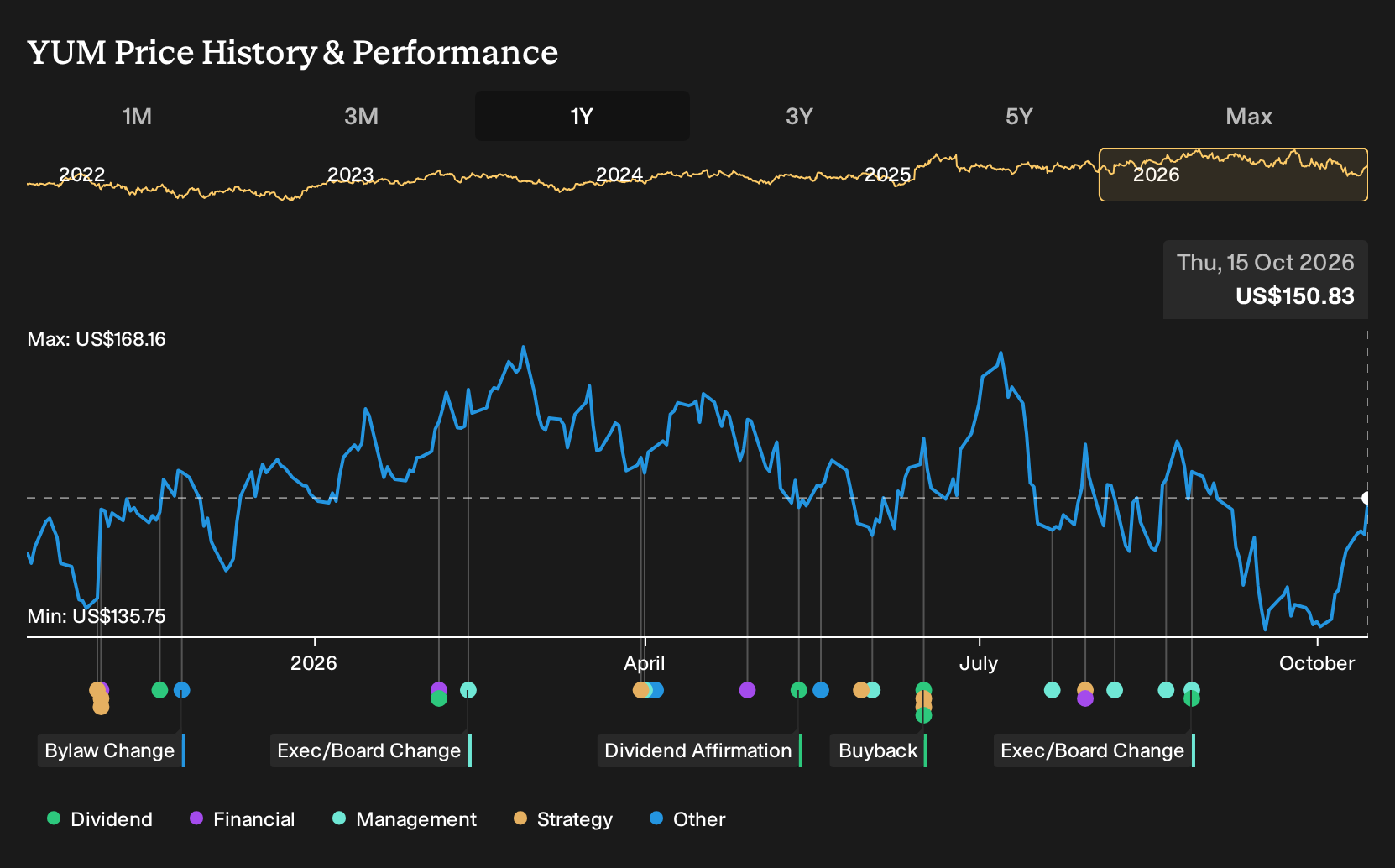1395x868 pixels.
Task: Open the Bylaw Change event label
Action: (x=112, y=750)
